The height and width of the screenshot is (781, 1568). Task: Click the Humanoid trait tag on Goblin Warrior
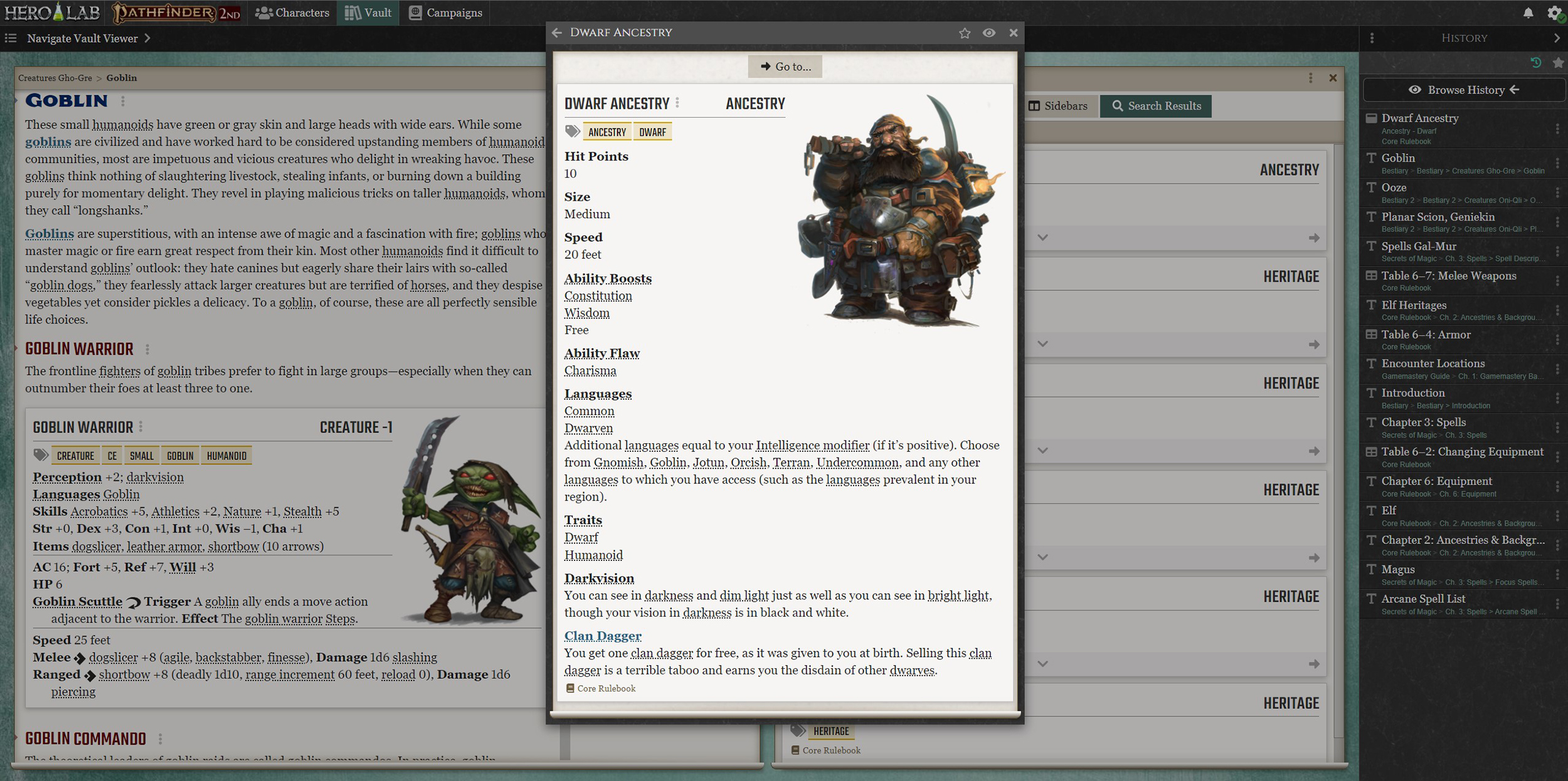pos(226,456)
